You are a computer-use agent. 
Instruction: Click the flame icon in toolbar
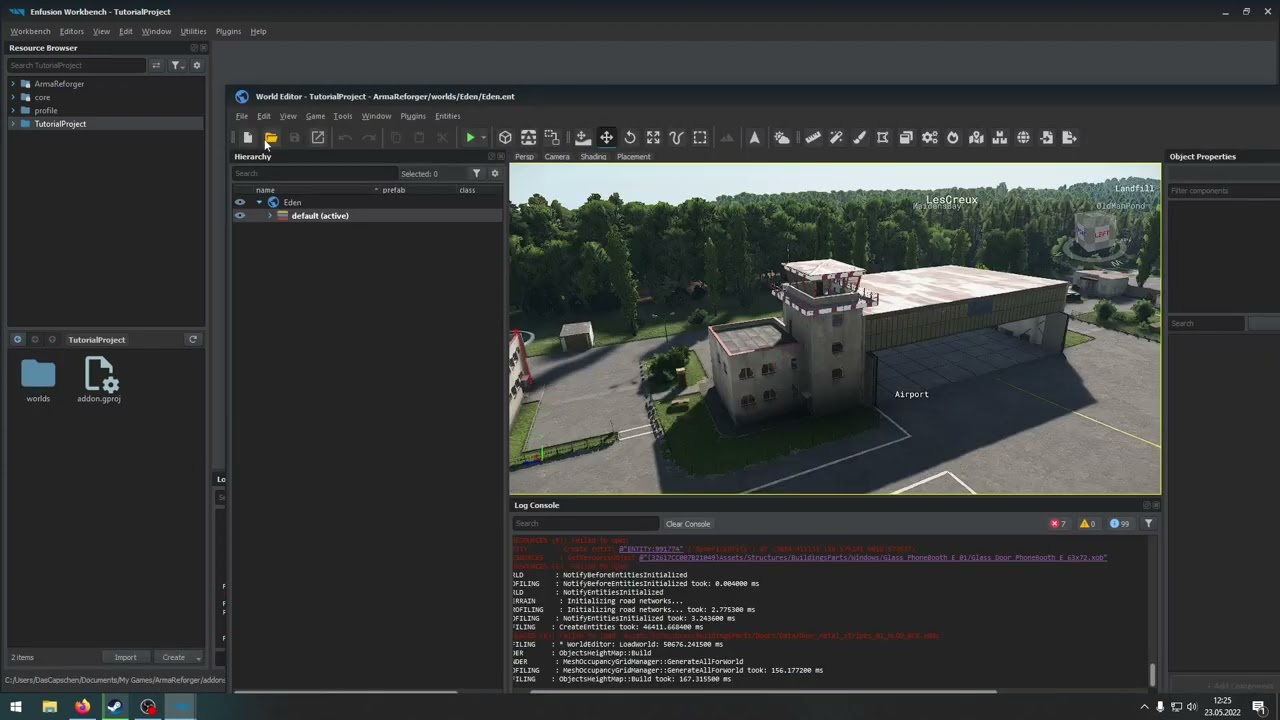[x=953, y=138]
